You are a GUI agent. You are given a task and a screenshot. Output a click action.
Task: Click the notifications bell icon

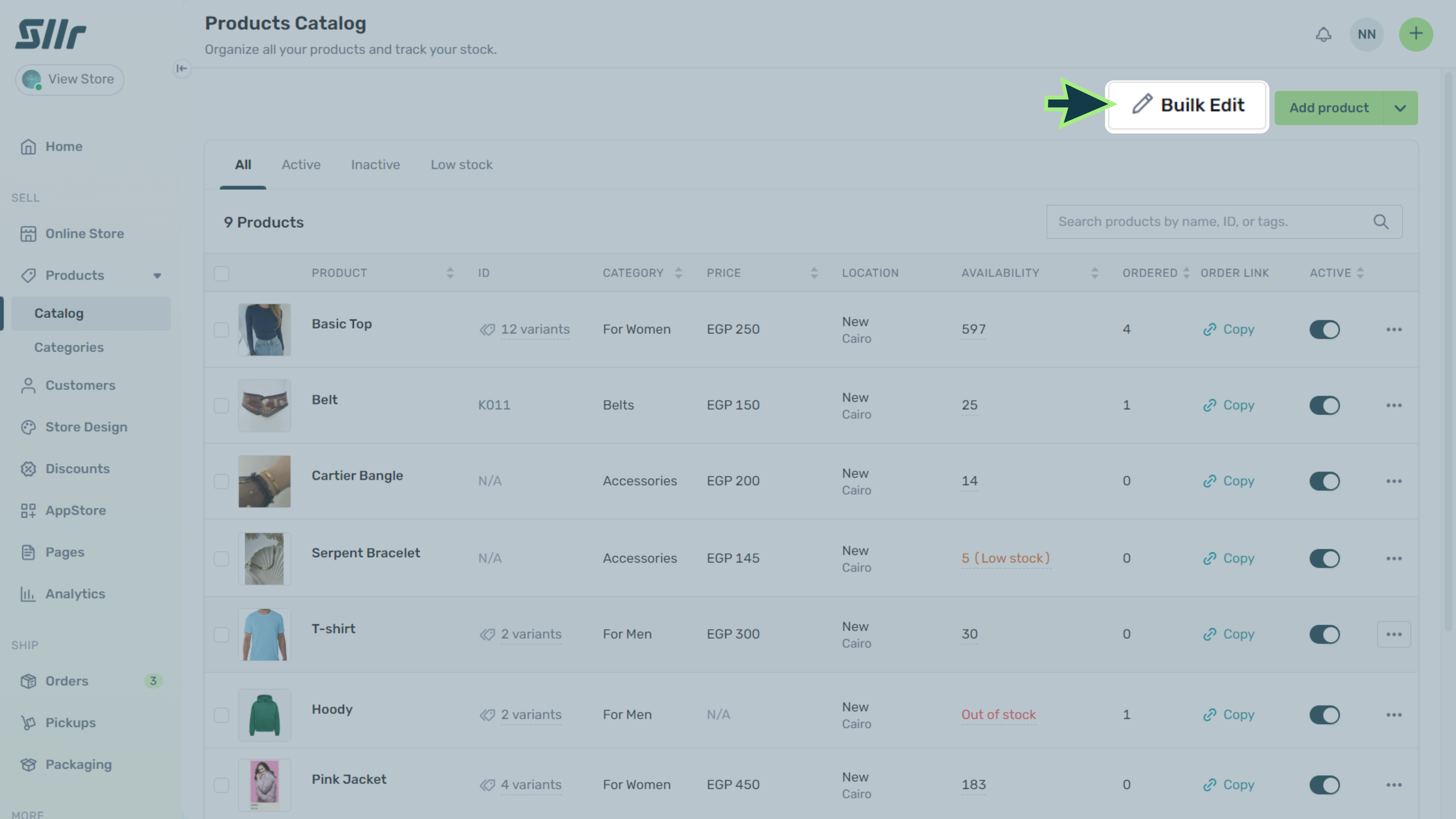[1323, 35]
